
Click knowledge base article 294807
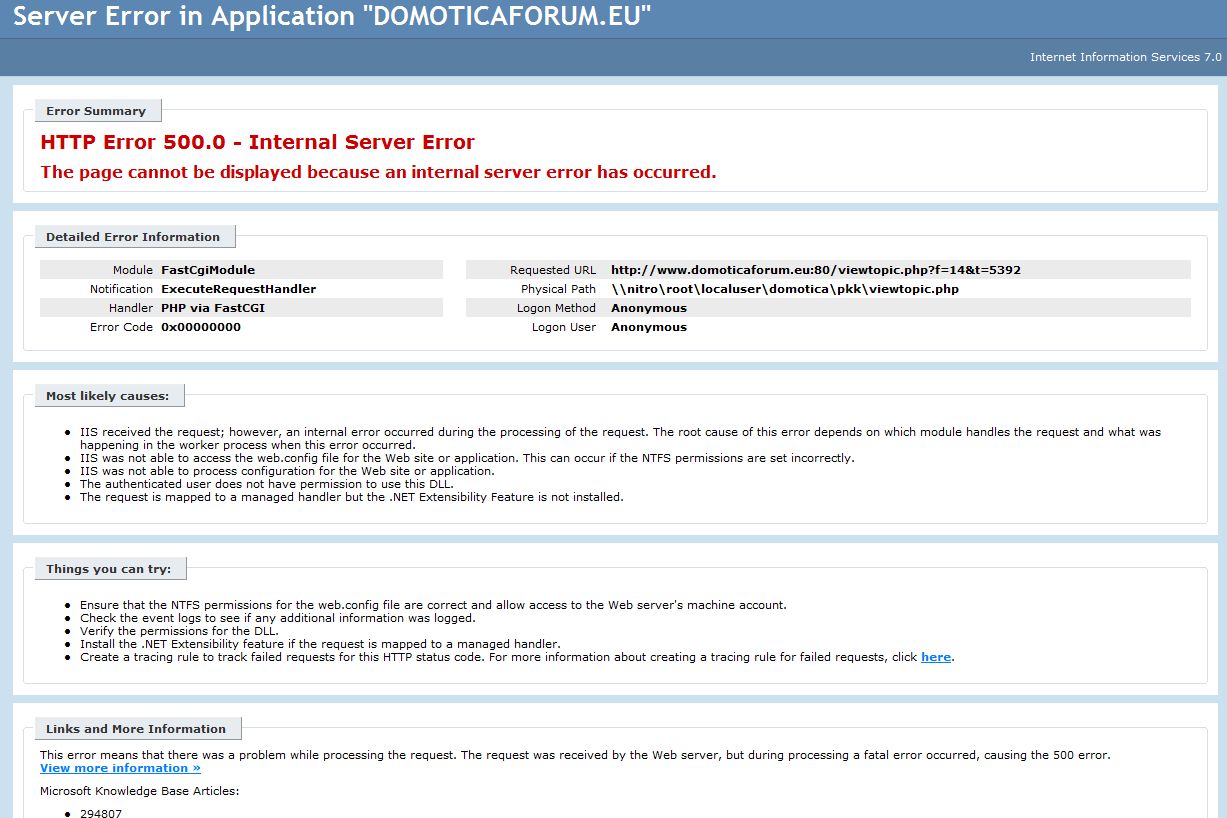(101, 813)
